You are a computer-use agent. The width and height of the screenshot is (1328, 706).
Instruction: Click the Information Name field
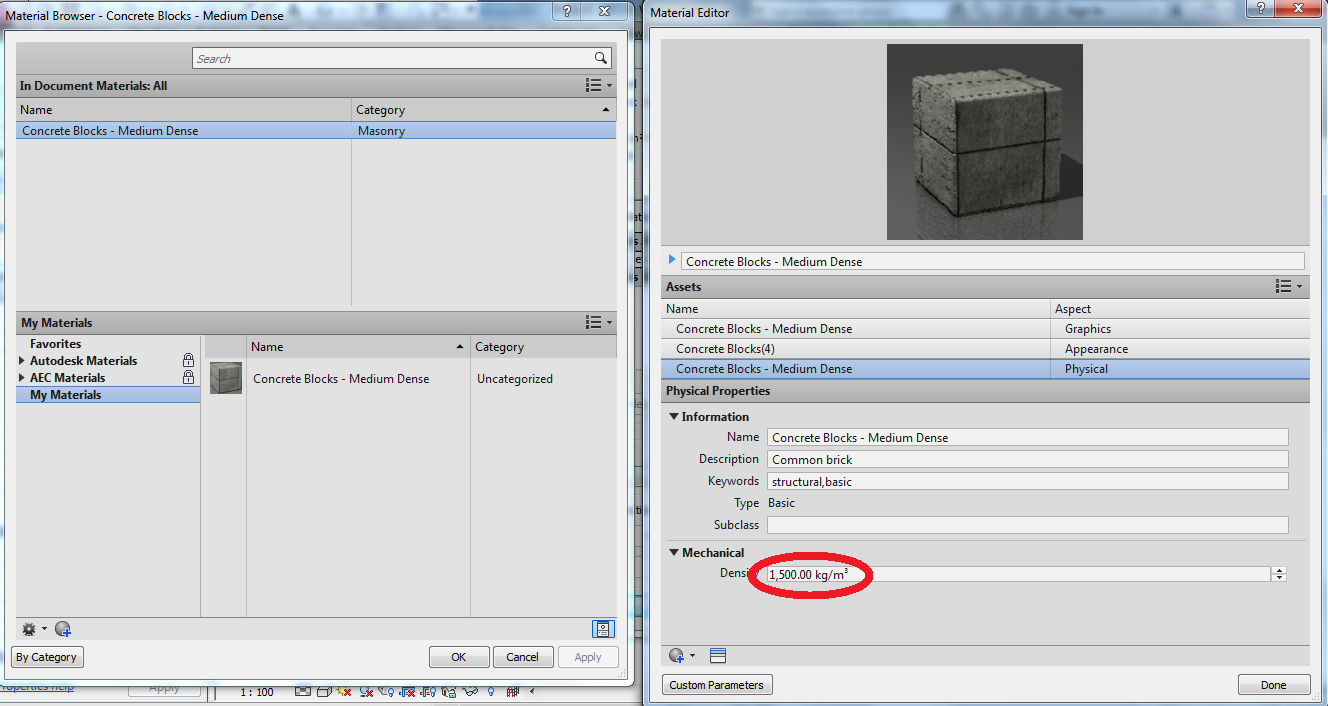click(x=1028, y=437)
